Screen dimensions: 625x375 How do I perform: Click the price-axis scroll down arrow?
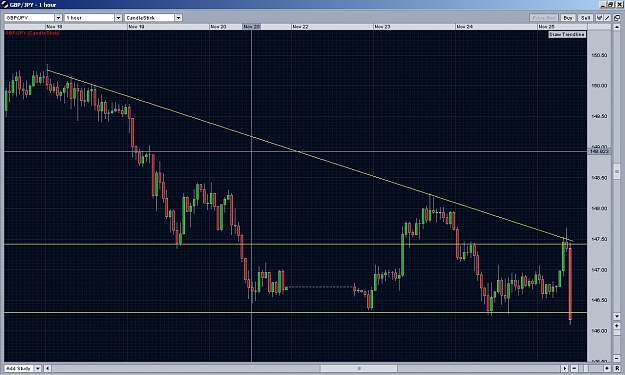pyautogui.click(x=617, y=316)
